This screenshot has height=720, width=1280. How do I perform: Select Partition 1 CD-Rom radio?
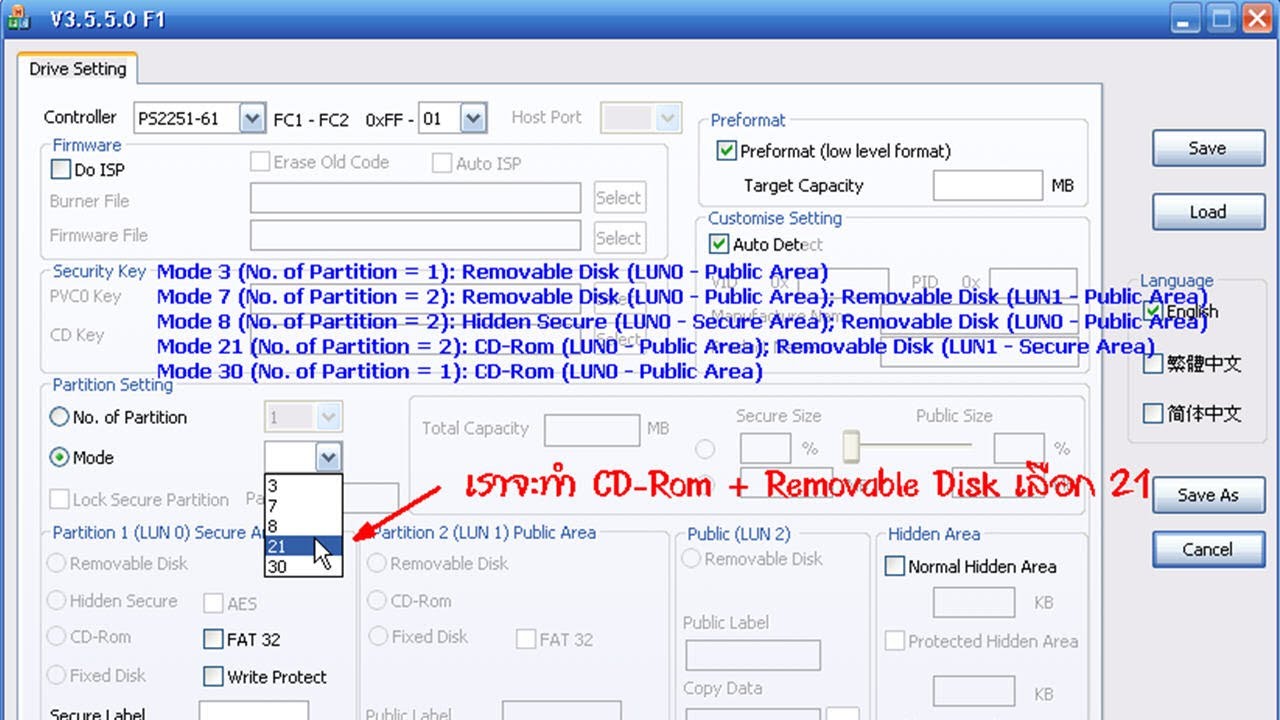click(x=57, y=637)
